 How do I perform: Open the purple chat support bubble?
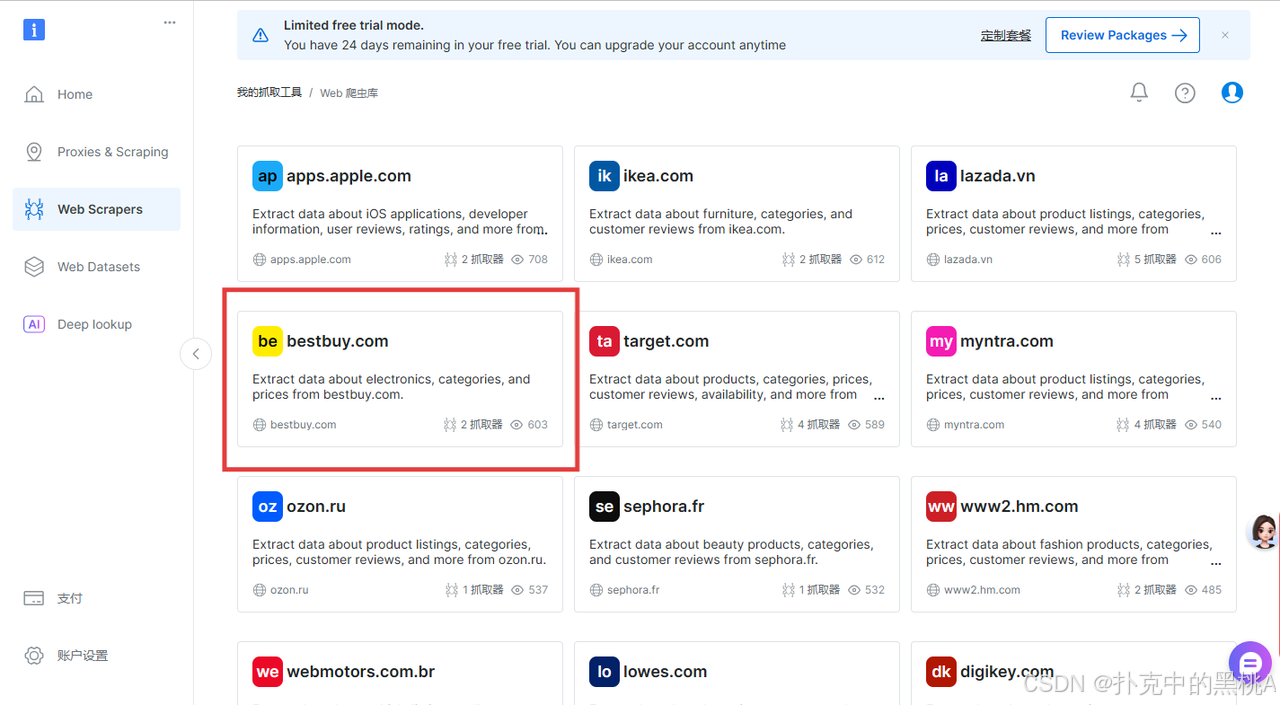coord(1250,662)
